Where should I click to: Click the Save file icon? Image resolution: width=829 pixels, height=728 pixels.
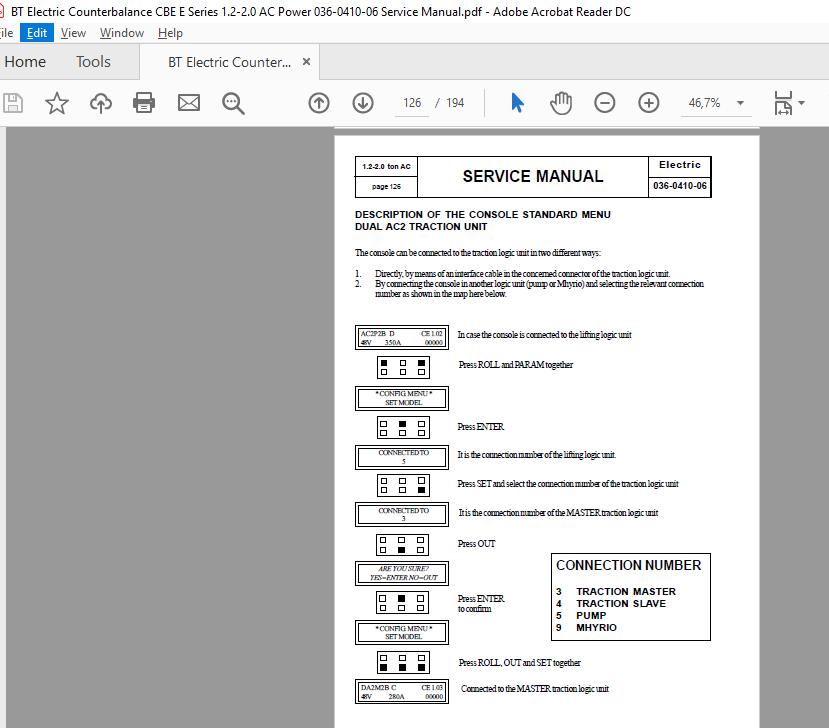[x=13, y=103]
